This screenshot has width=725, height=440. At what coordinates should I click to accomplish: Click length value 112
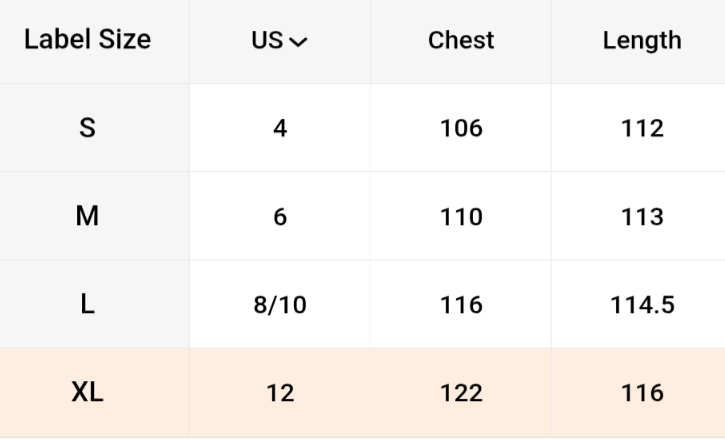[x=642, y=128]
